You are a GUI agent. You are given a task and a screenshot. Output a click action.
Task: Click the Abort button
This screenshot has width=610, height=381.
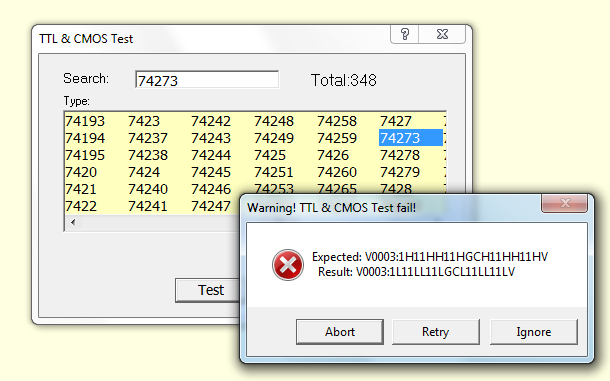pos(340,332)
